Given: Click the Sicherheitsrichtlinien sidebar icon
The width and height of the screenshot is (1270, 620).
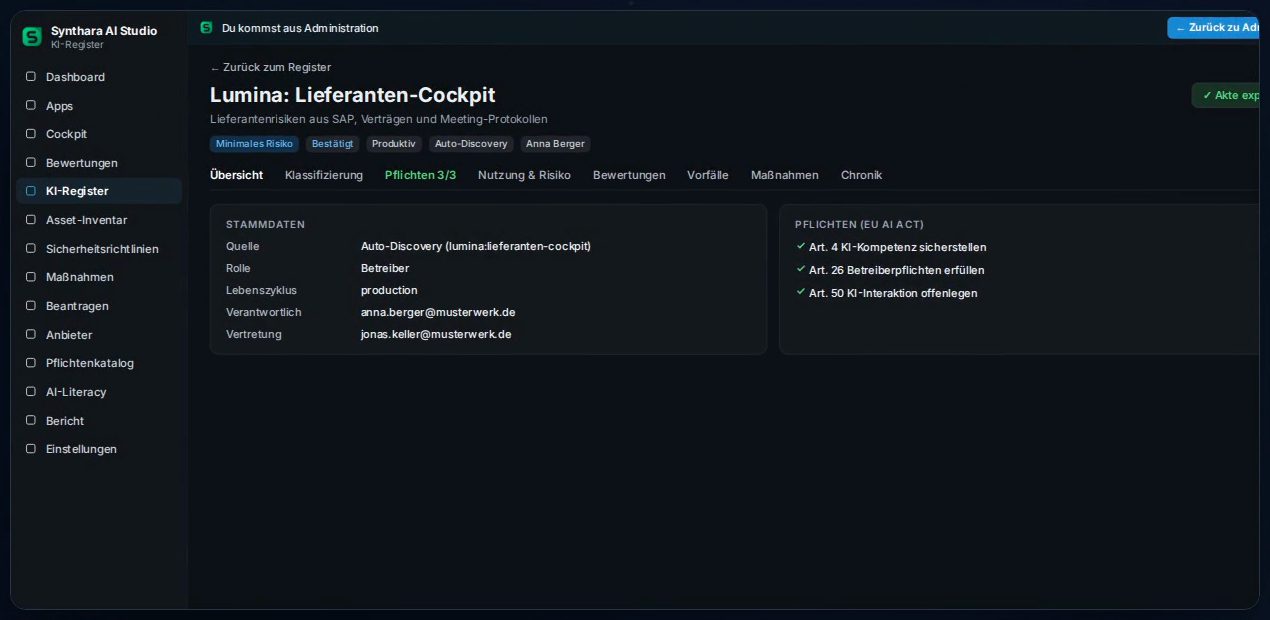Looking at the screenshot, I should pos(31,248).
